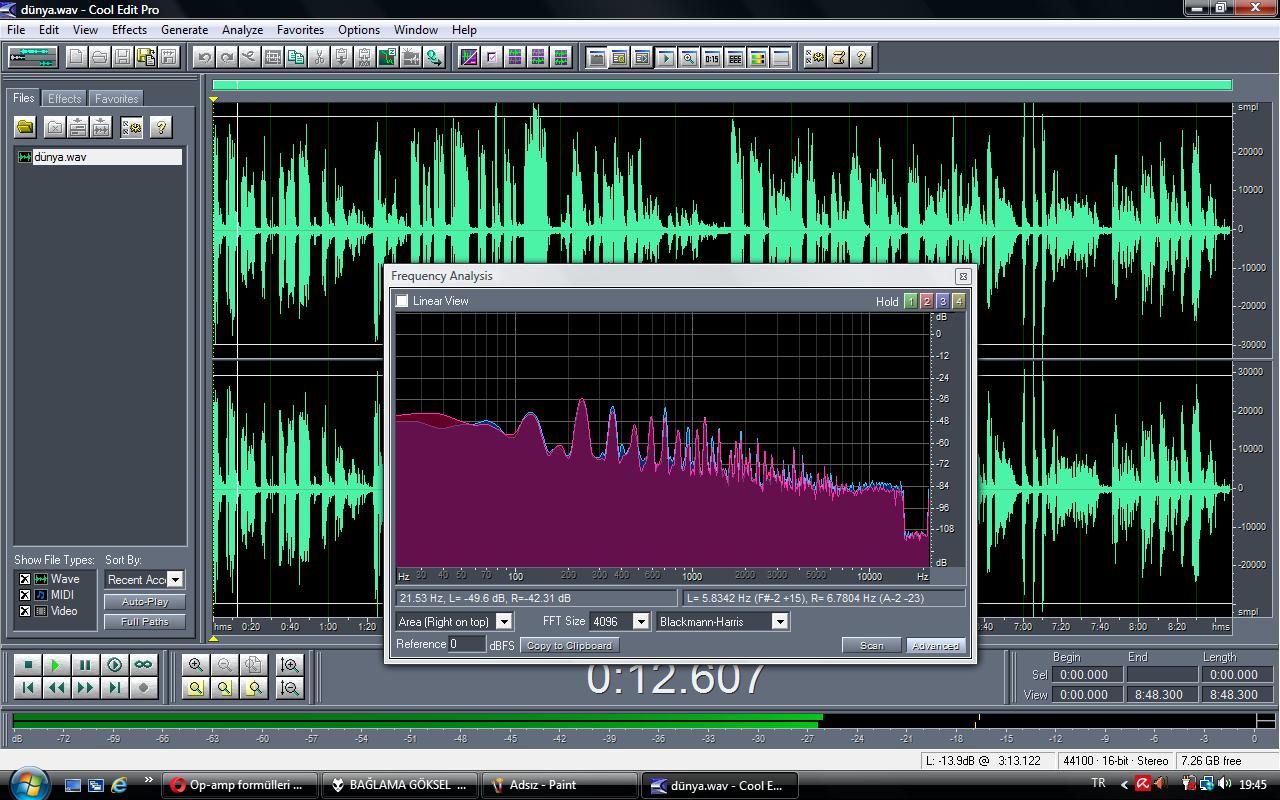The width and height of the screenshot is (1280, 800).
Task: Click the Stop transport button
Action: coord(28,665)
